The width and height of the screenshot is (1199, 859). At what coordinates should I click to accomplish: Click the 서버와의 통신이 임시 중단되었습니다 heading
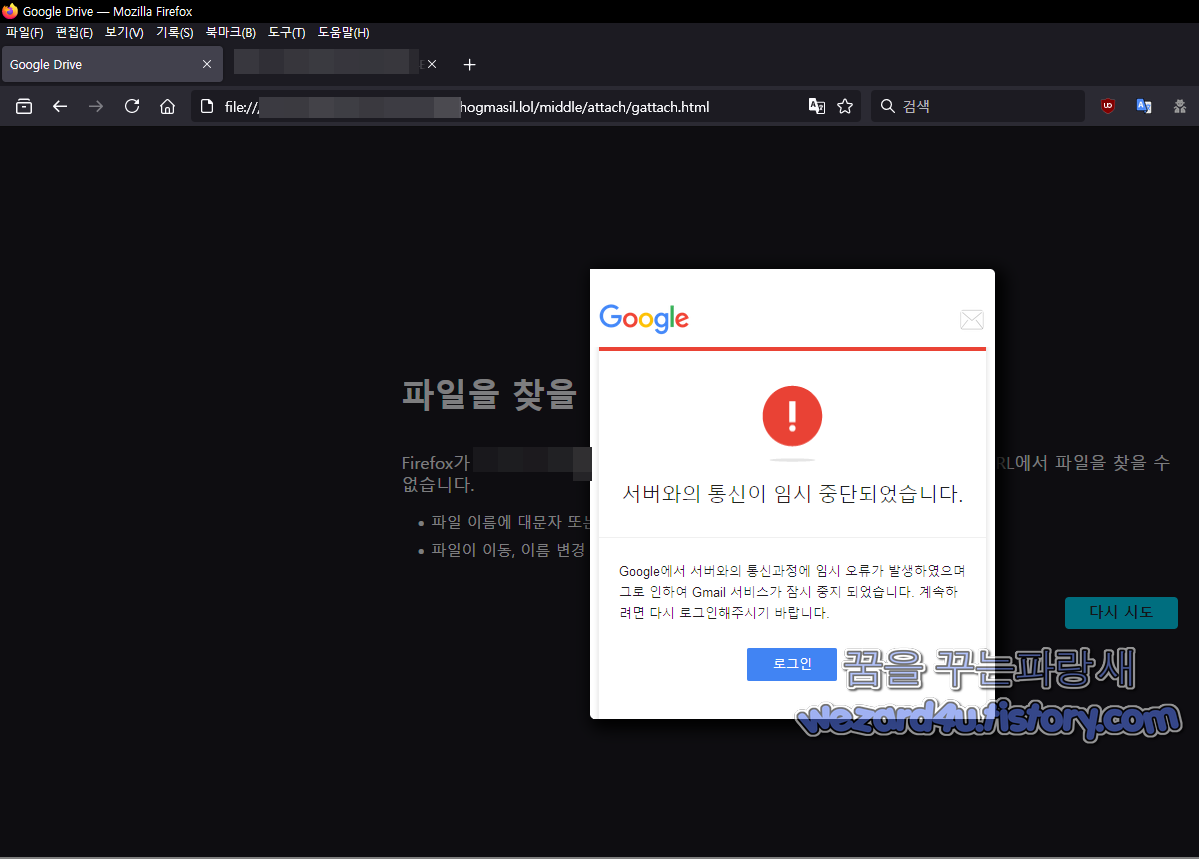[x=792, y=493]
